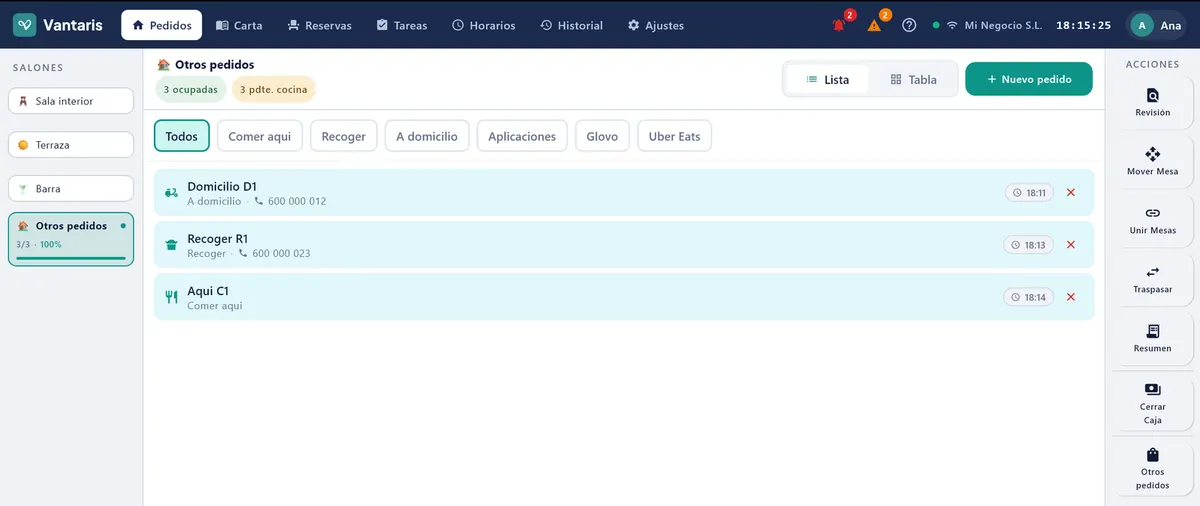Click the Mi Negocio S.L. business name
Screen dimensions: 1200x506
point(1003,25)
